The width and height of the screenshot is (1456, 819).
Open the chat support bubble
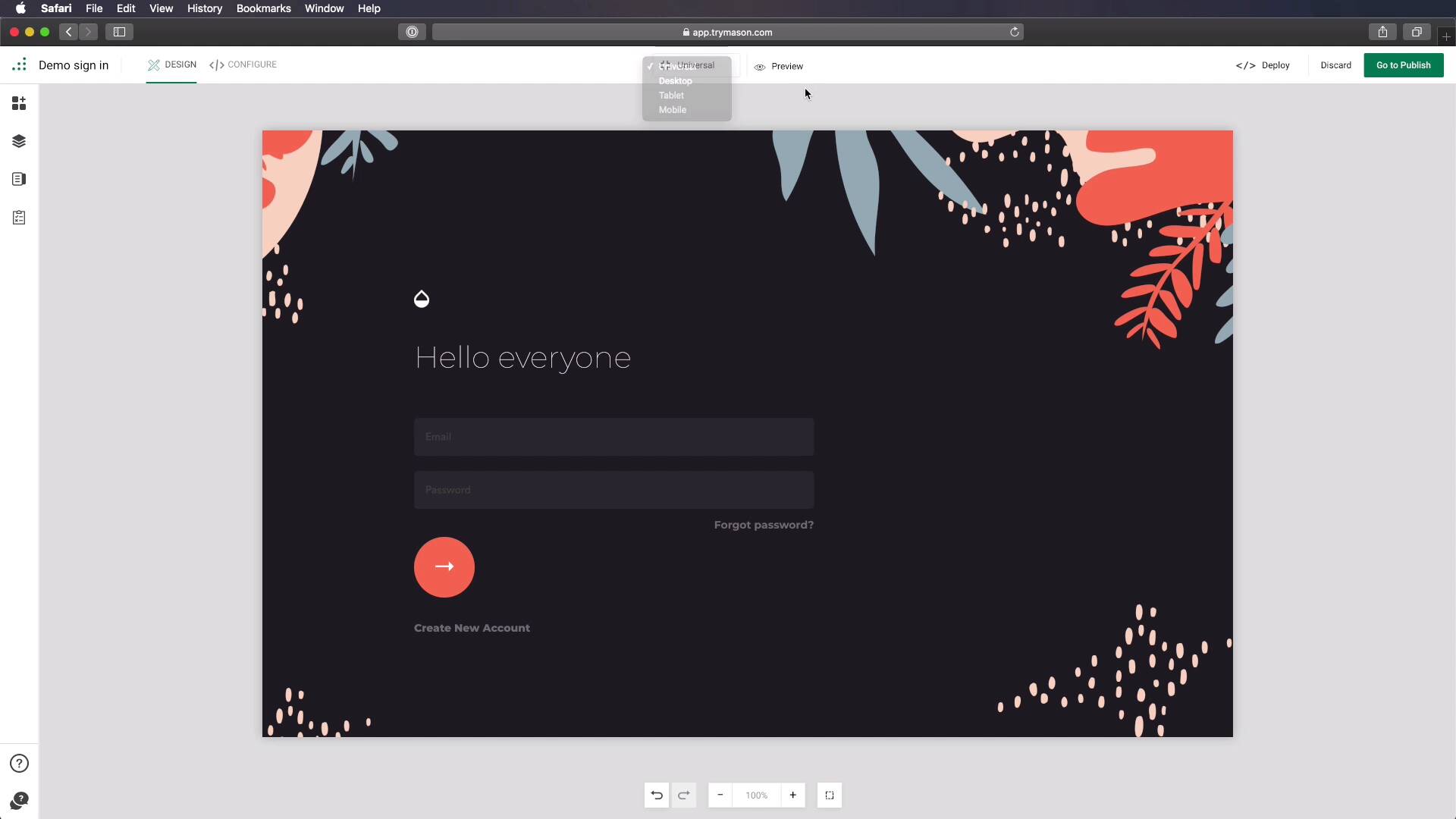pyautogui.click(x=18, y=801)
